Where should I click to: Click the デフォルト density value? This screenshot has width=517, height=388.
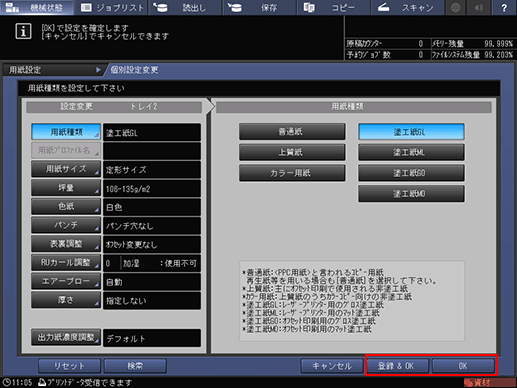(152, 338)
